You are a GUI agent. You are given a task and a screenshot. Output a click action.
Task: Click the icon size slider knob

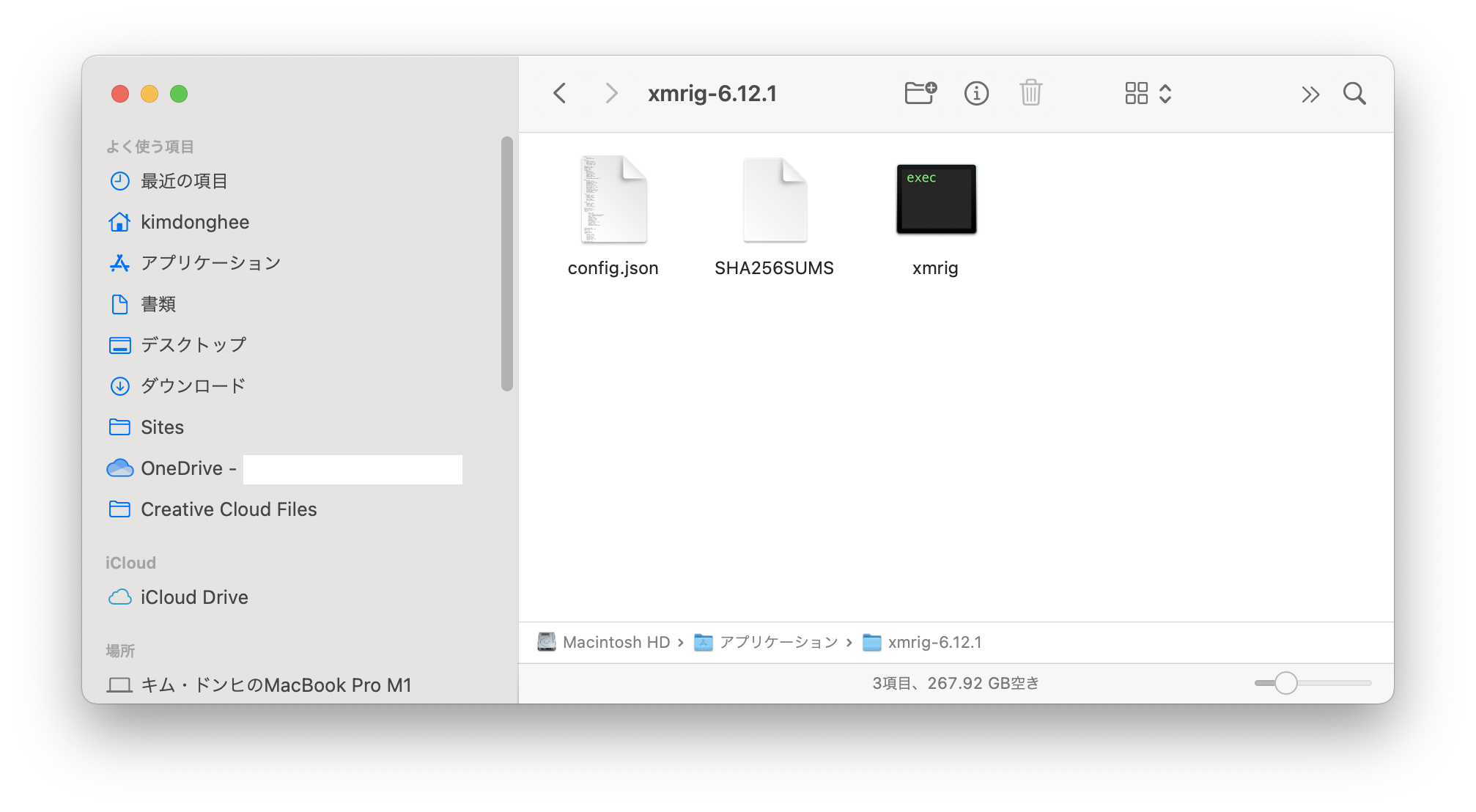tap(1285, 683)
